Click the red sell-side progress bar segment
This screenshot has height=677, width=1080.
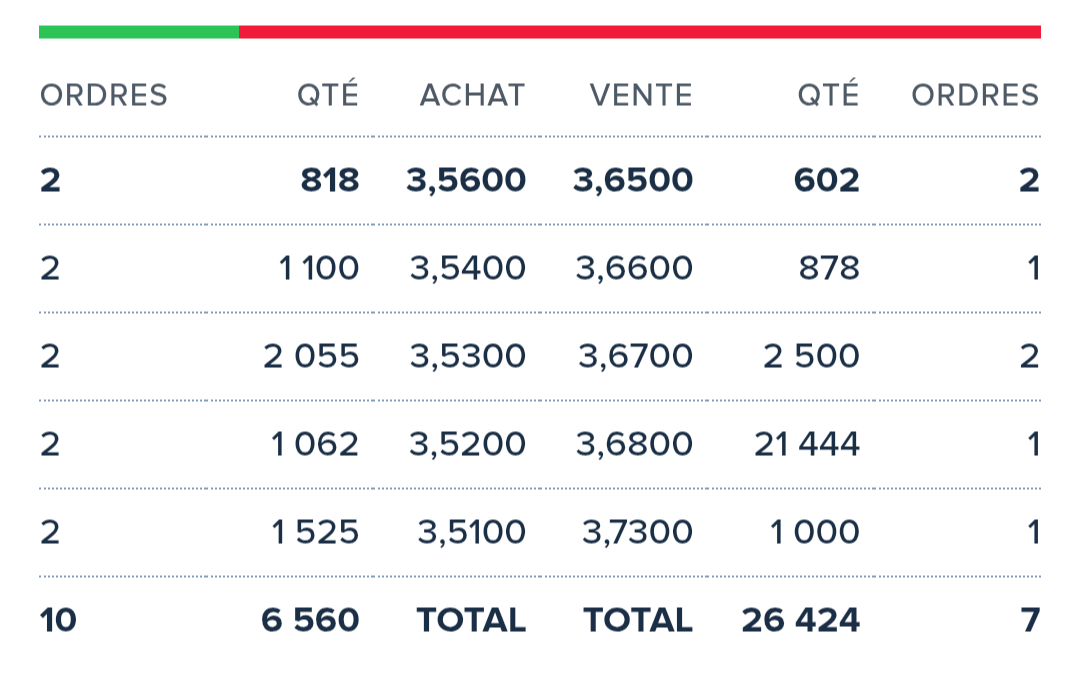[x=640, y=32]
